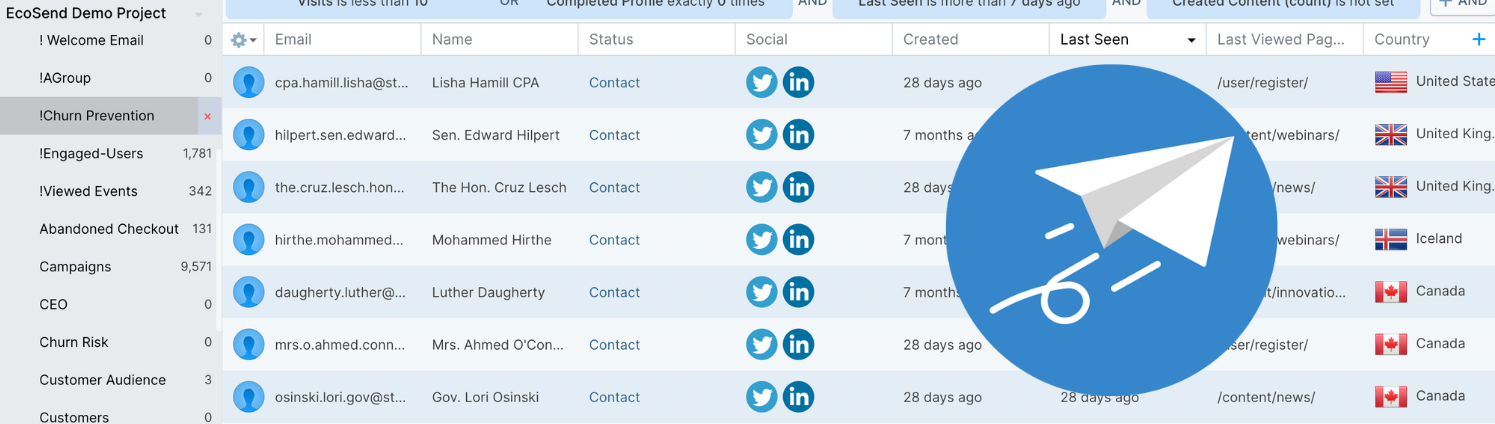Click the AND add-filter button
The height and width of the screenshot is (424, 1495).
[x=1462, y=5]
